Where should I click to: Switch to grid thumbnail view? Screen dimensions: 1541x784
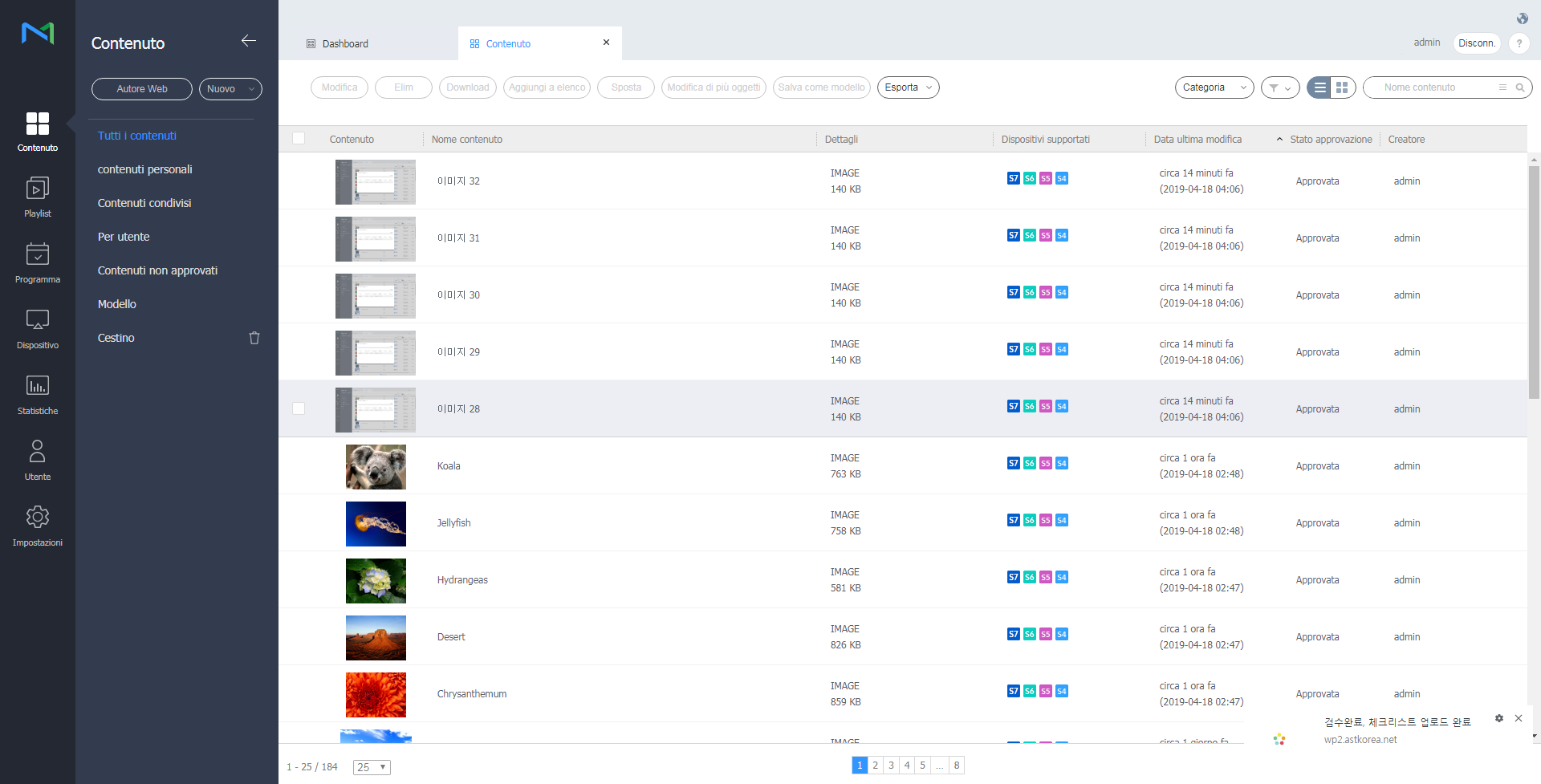(x=1342, y=87)
